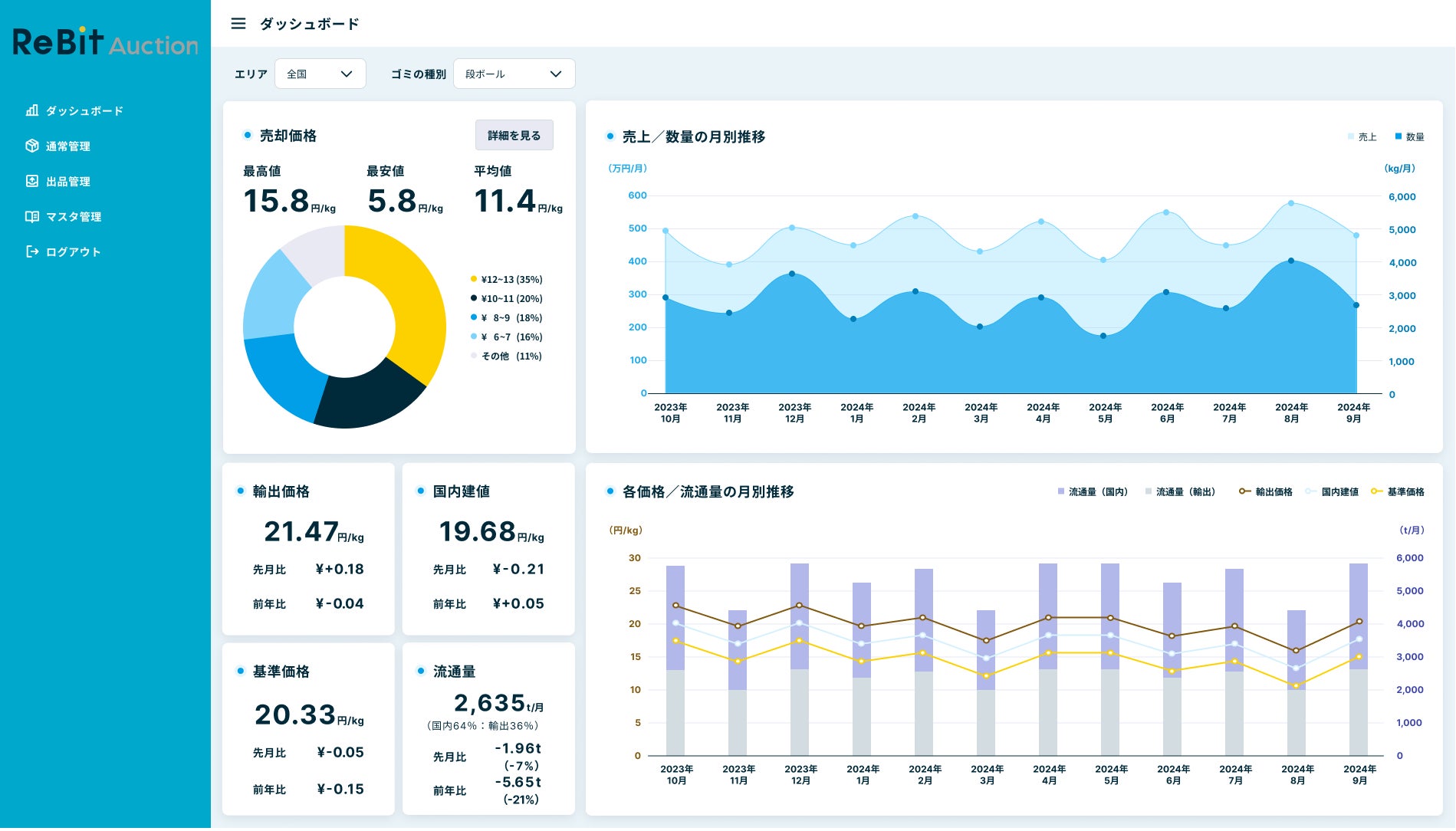Toggle the 輸出価格 legend series
1456x831 pixels.
point(1266,492)
